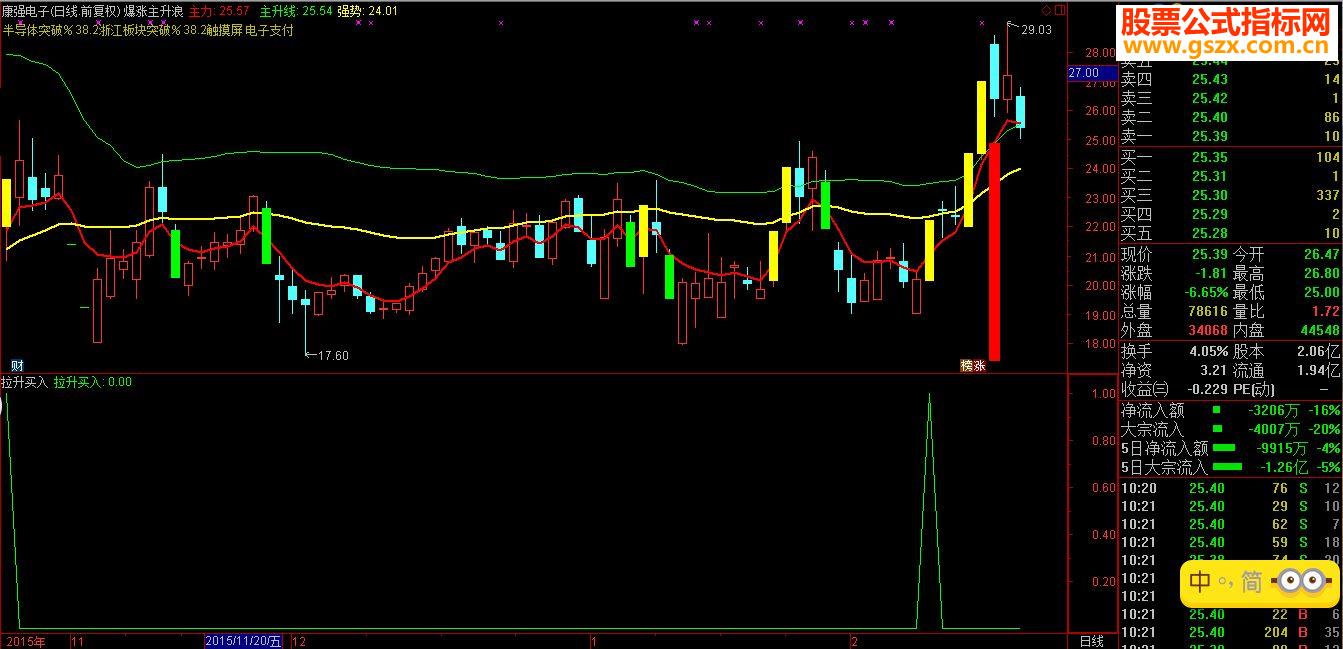Click the 日线 period label at bottom right
This screenshot has height=649, width=1343.
[x=1091, y=640]
